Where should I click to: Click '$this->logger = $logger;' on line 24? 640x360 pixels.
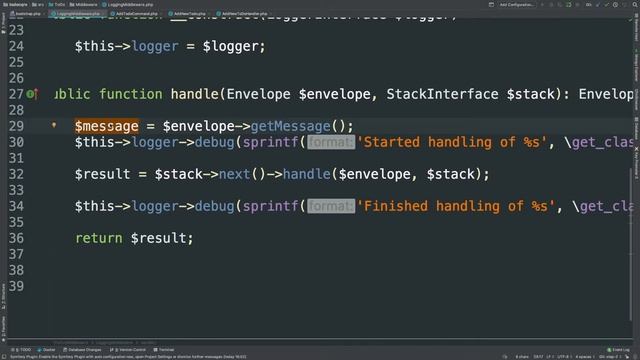pos(170,46)
